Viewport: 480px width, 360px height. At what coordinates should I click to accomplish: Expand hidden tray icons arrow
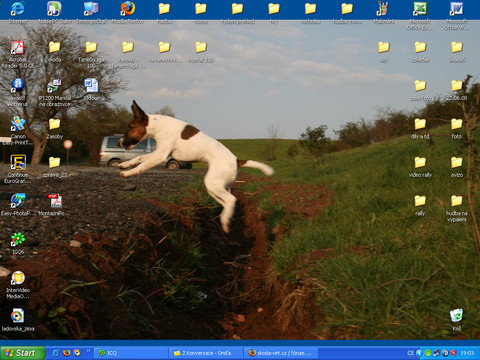click(419, 353)
